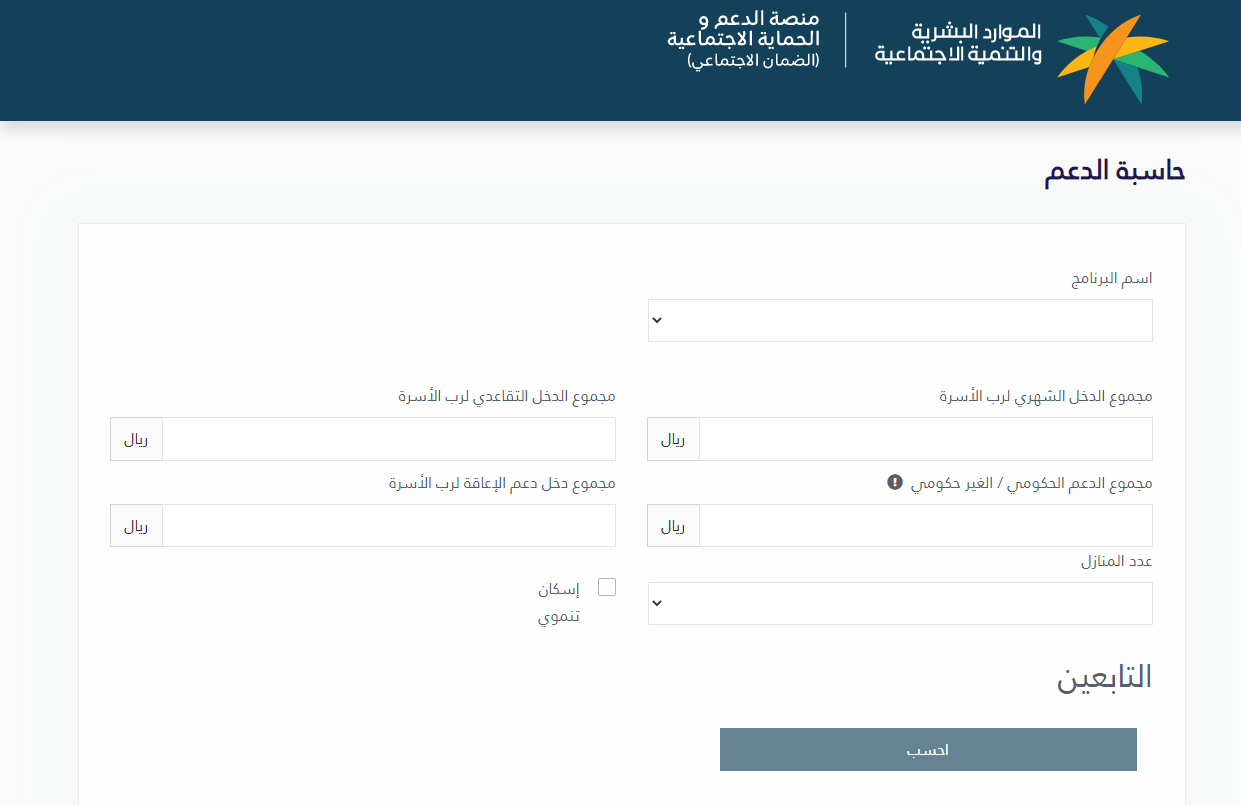
Task: Focus the مجموع دخل دعم الإعاقة لرب الأسرة field
Action: 389,525
